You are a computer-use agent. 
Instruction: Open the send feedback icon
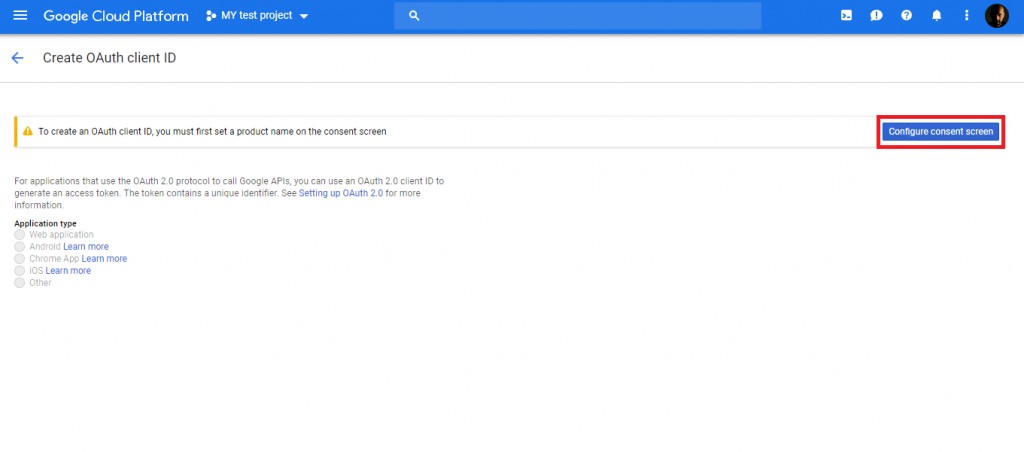pos(876,16)
